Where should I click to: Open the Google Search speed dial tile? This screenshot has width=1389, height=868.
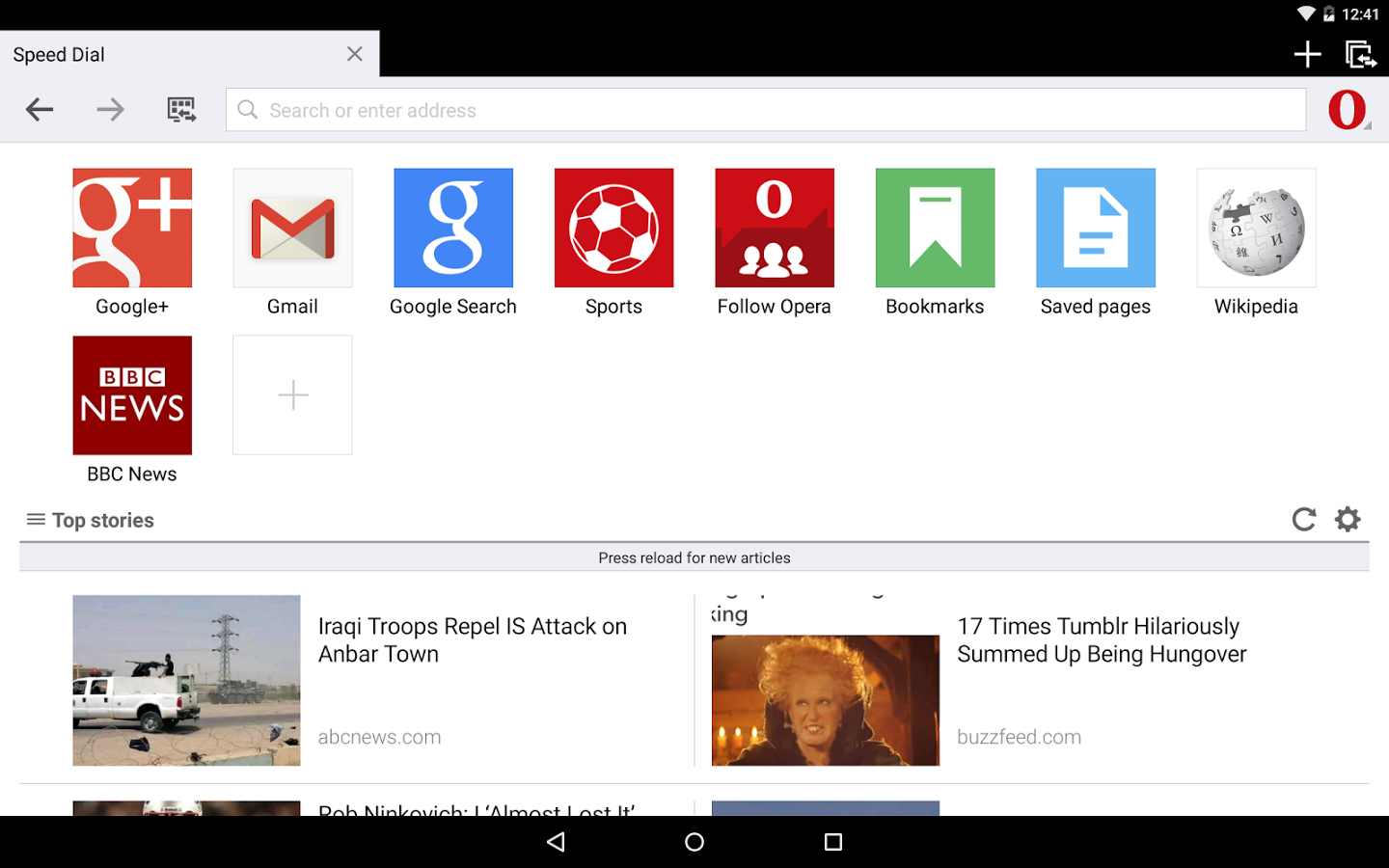[453, 228]
